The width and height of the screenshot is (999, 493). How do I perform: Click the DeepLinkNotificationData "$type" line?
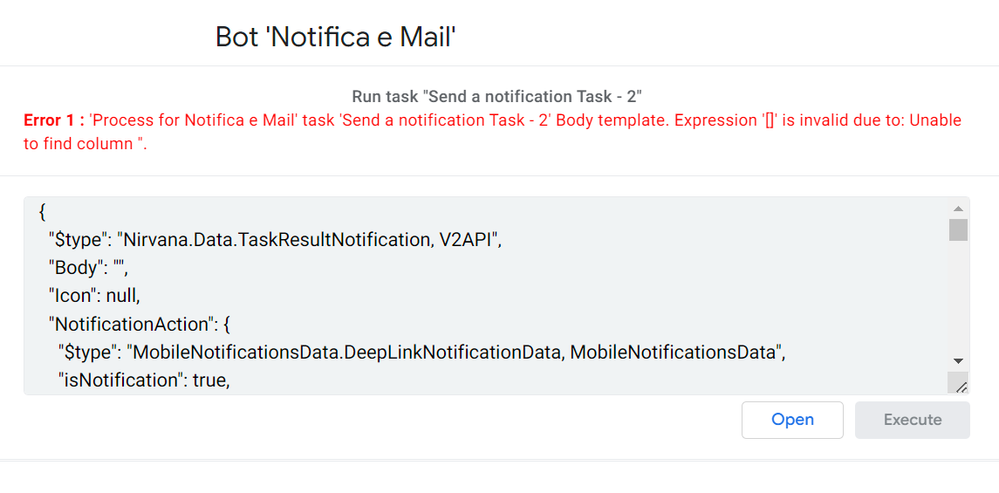point(422,352)
